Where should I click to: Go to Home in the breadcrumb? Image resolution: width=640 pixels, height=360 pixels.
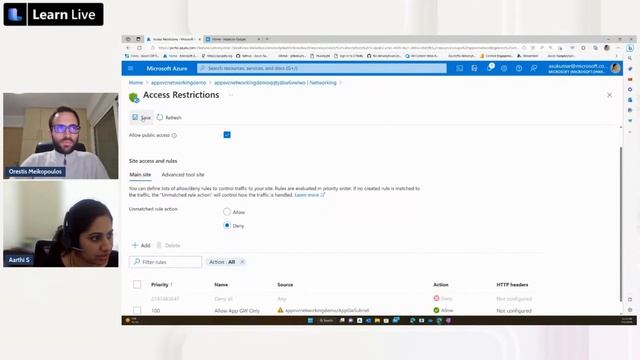point(136,82)
